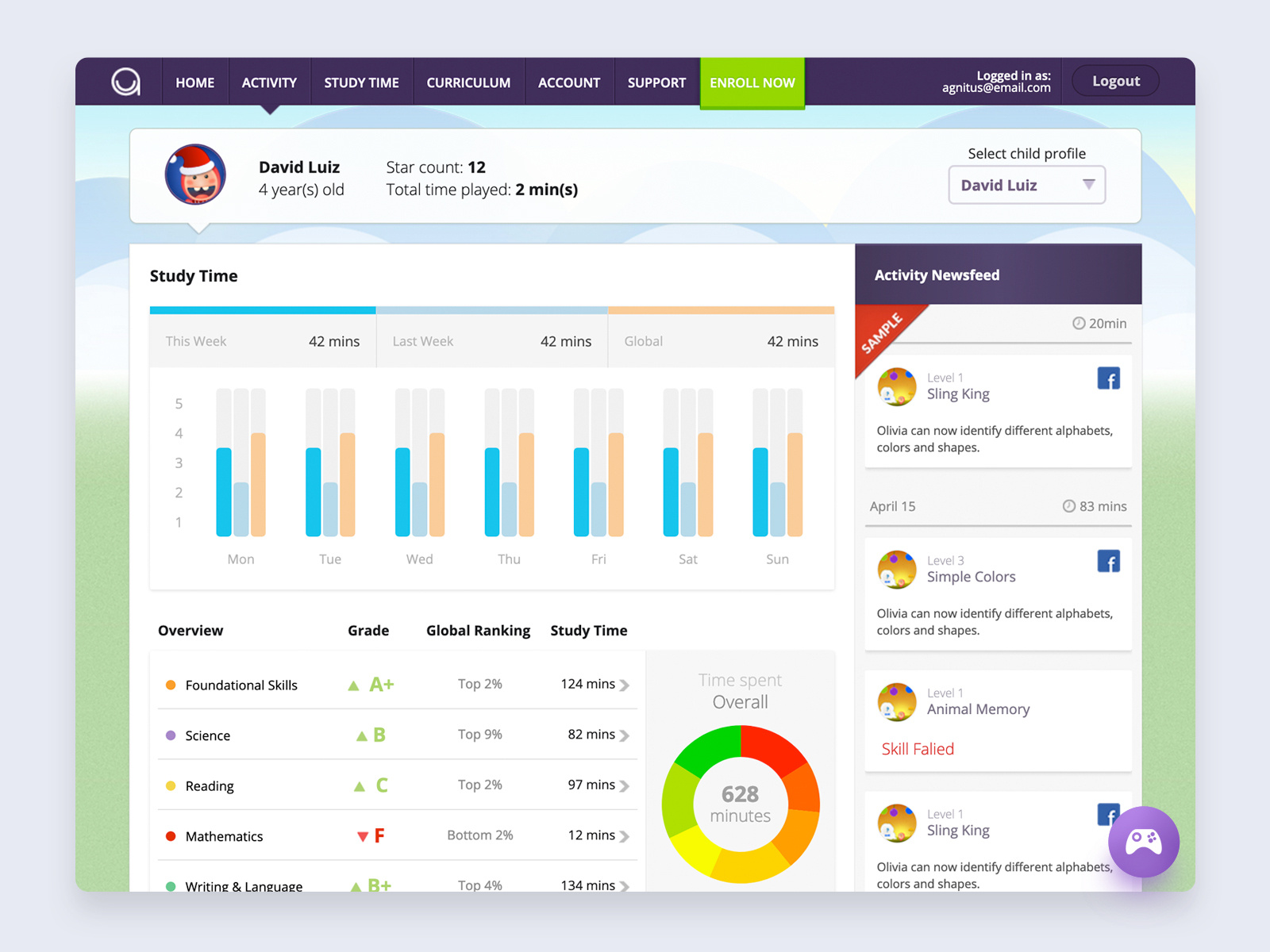The image size is (1270, 952).
Task: Click the clock icon next to 20min
Action: coord(1077,324)
